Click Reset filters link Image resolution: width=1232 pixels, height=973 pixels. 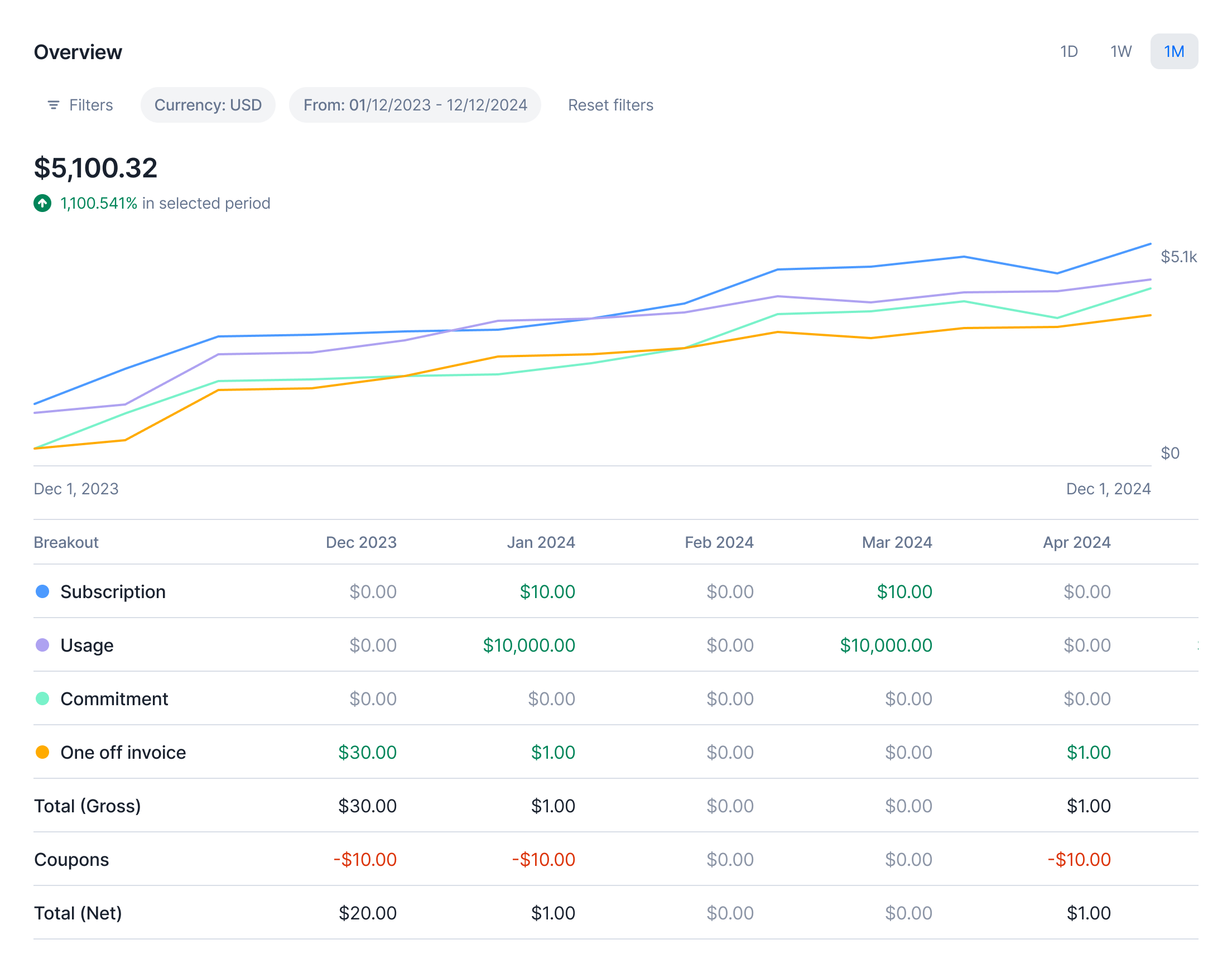[610, 105]
